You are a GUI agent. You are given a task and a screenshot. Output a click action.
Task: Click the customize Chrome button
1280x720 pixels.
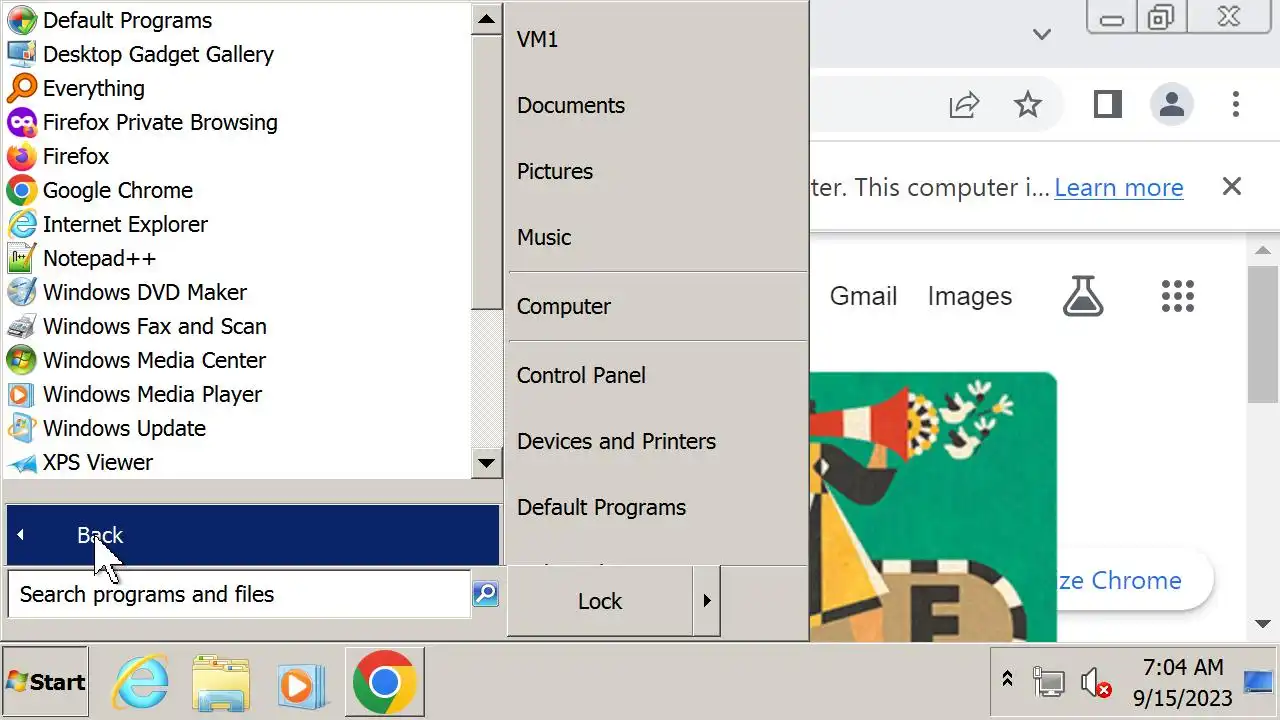(x=1135, y=580)
